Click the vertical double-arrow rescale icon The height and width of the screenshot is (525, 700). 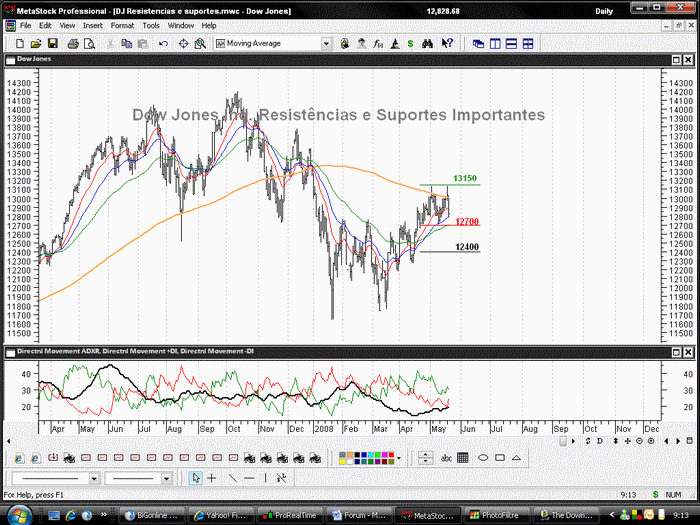pos(616,441)
